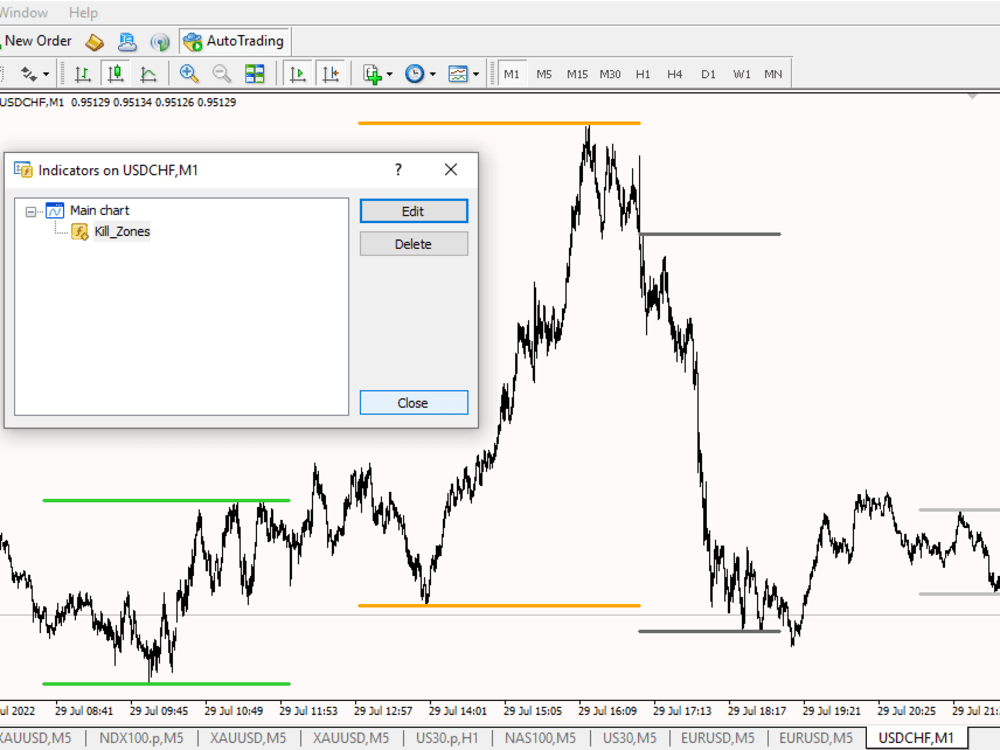Click the Indicators insert icon

coord(371,73)
